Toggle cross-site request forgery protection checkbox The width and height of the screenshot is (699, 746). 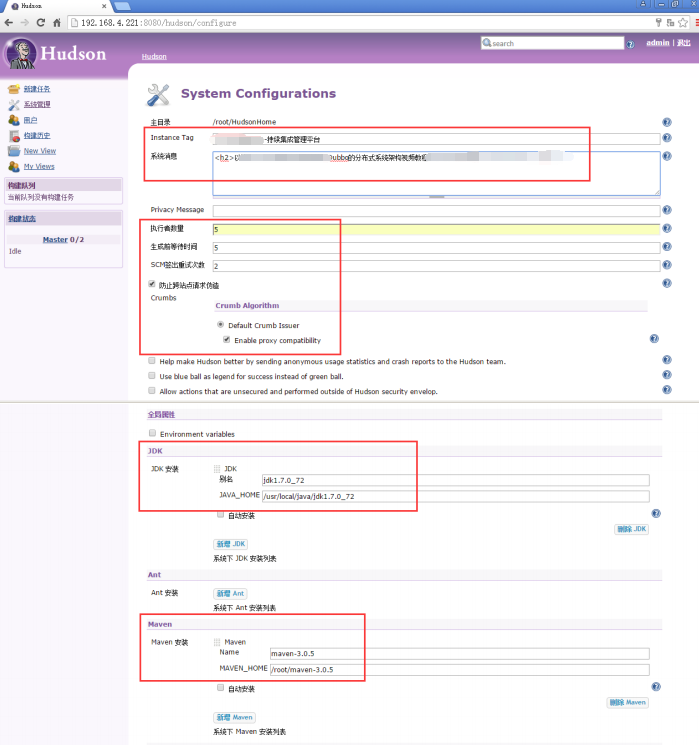152,284
